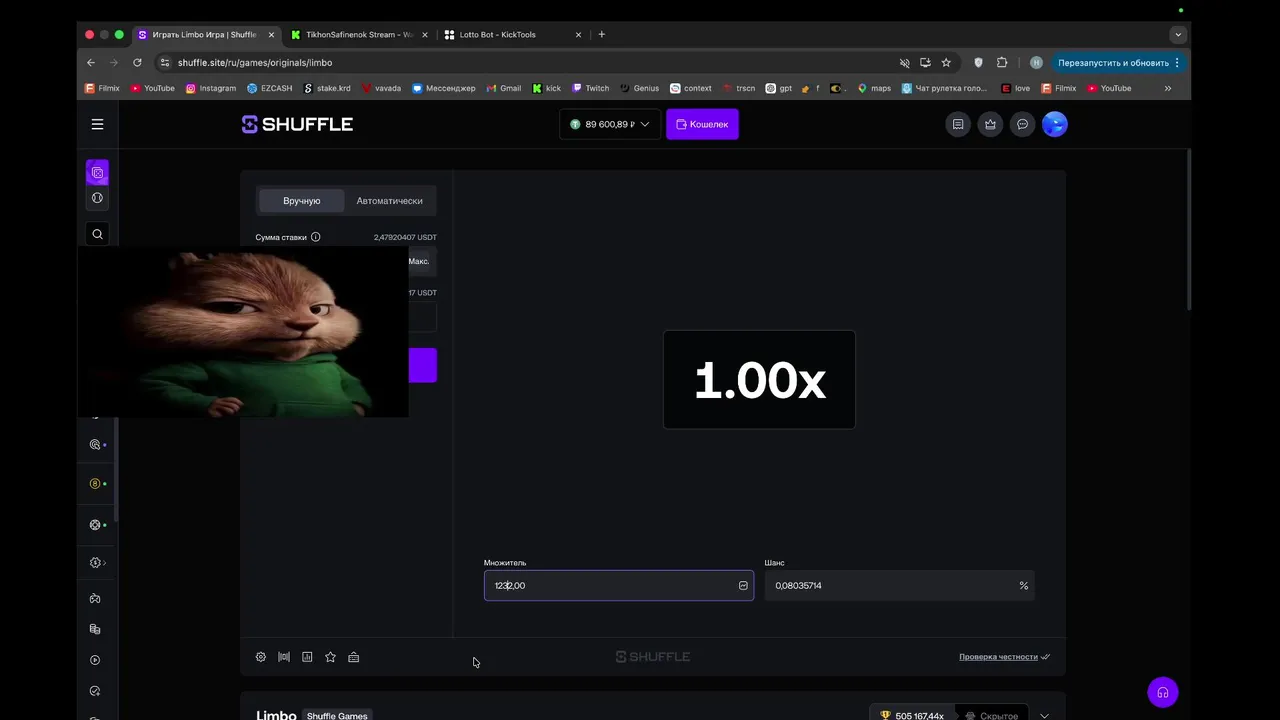This screenshot has width=1280, height=720.
Task: Click the chipmunk video overlay
Action: click(x=243, y=333)
